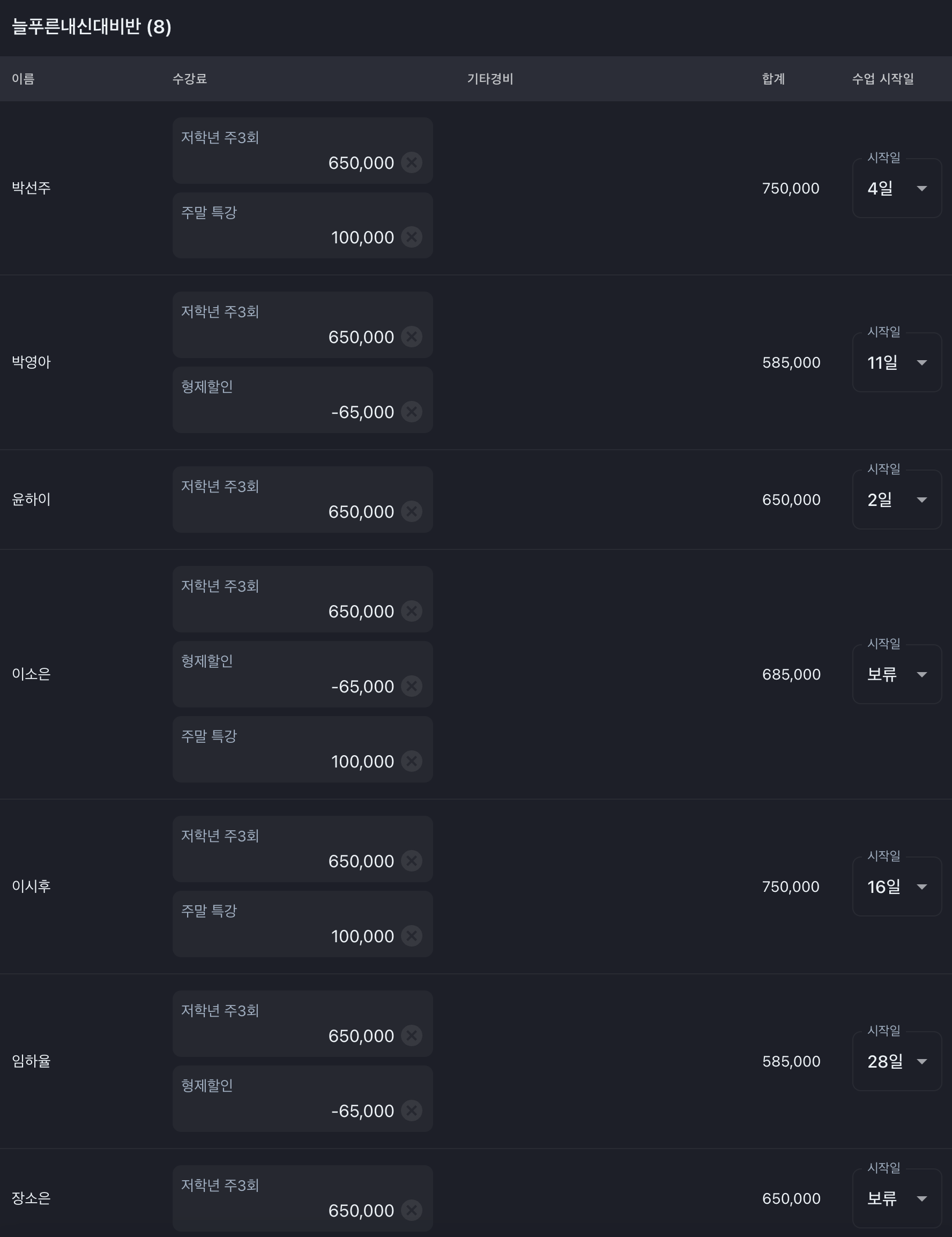This screenshot has width=952, height=1237.
Task: Change 이시후's start date from 16일
Action: (897, 886)
